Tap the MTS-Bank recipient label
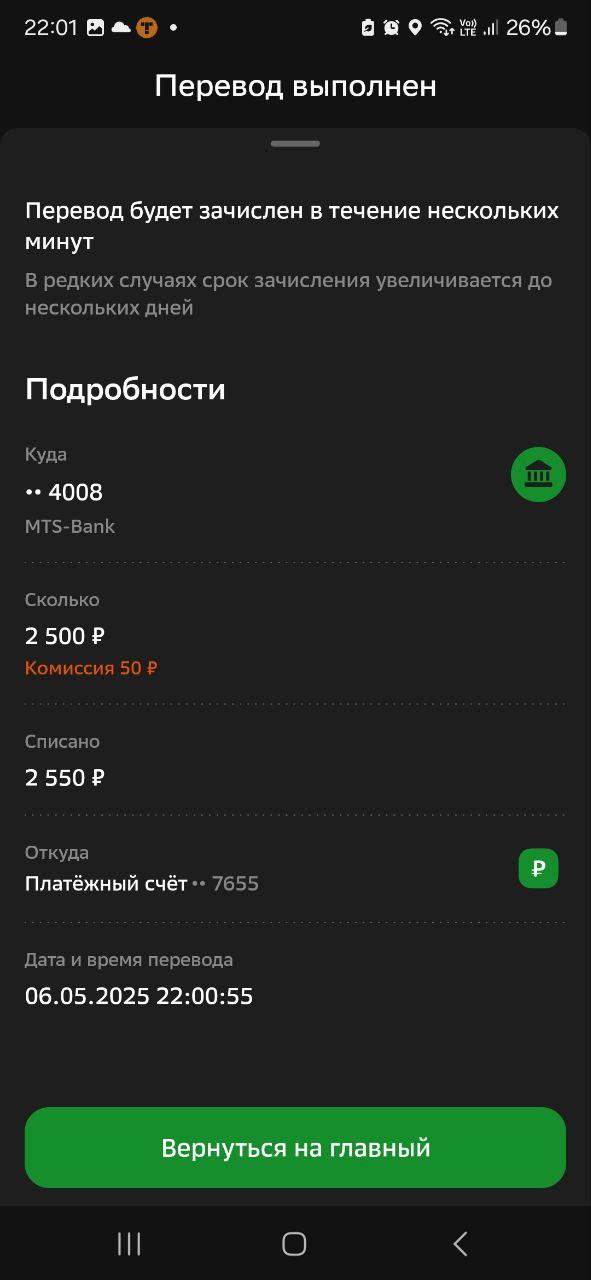Screen dimensions: 591x1280 [70, 526]
